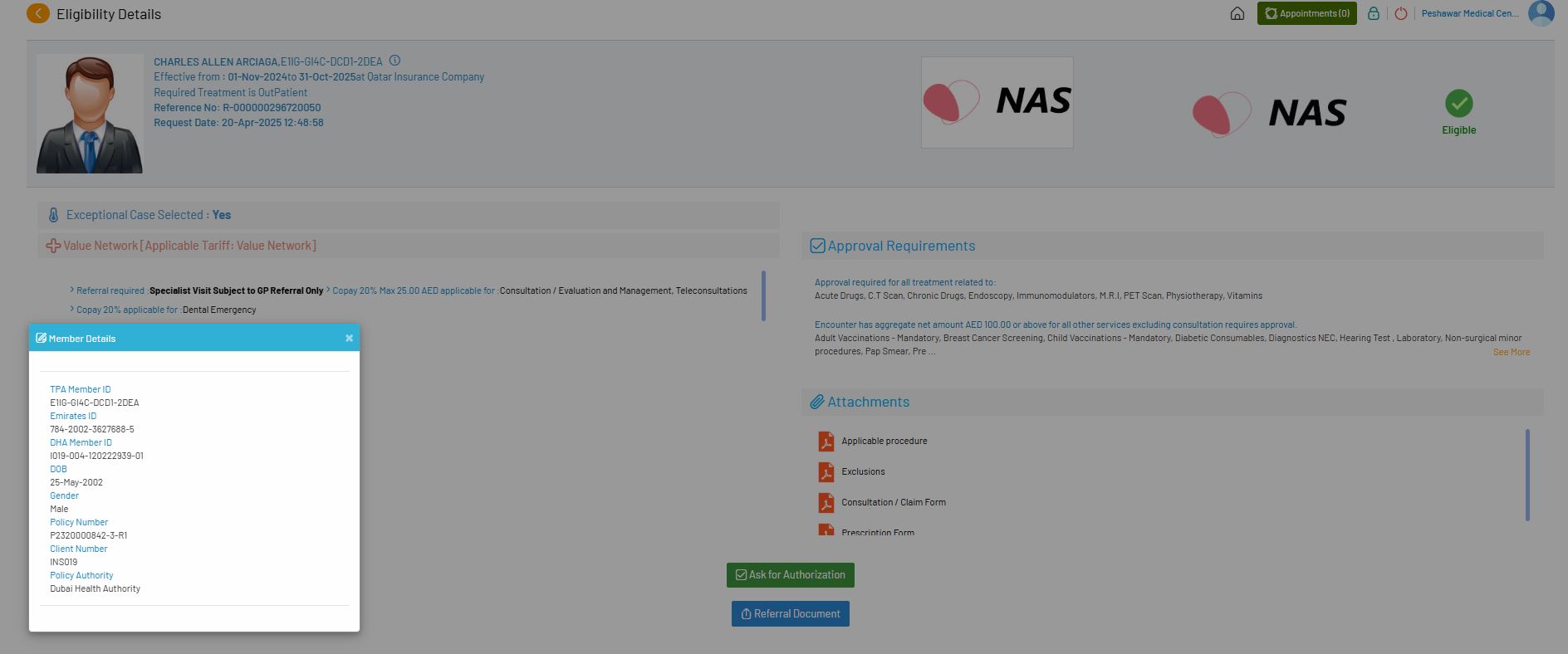Click the member photo thumbnail
This screenshot has height=654, width=1568.
coord(90,114)
